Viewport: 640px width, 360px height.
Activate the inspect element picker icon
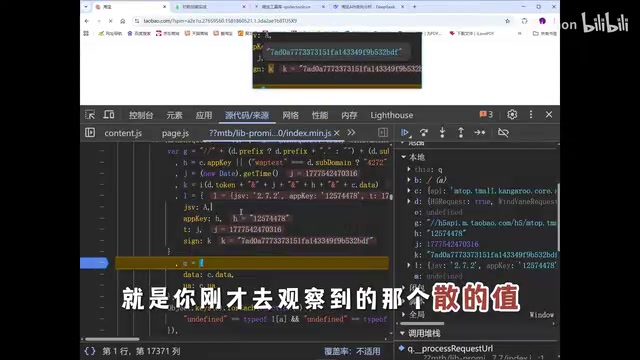90,115
